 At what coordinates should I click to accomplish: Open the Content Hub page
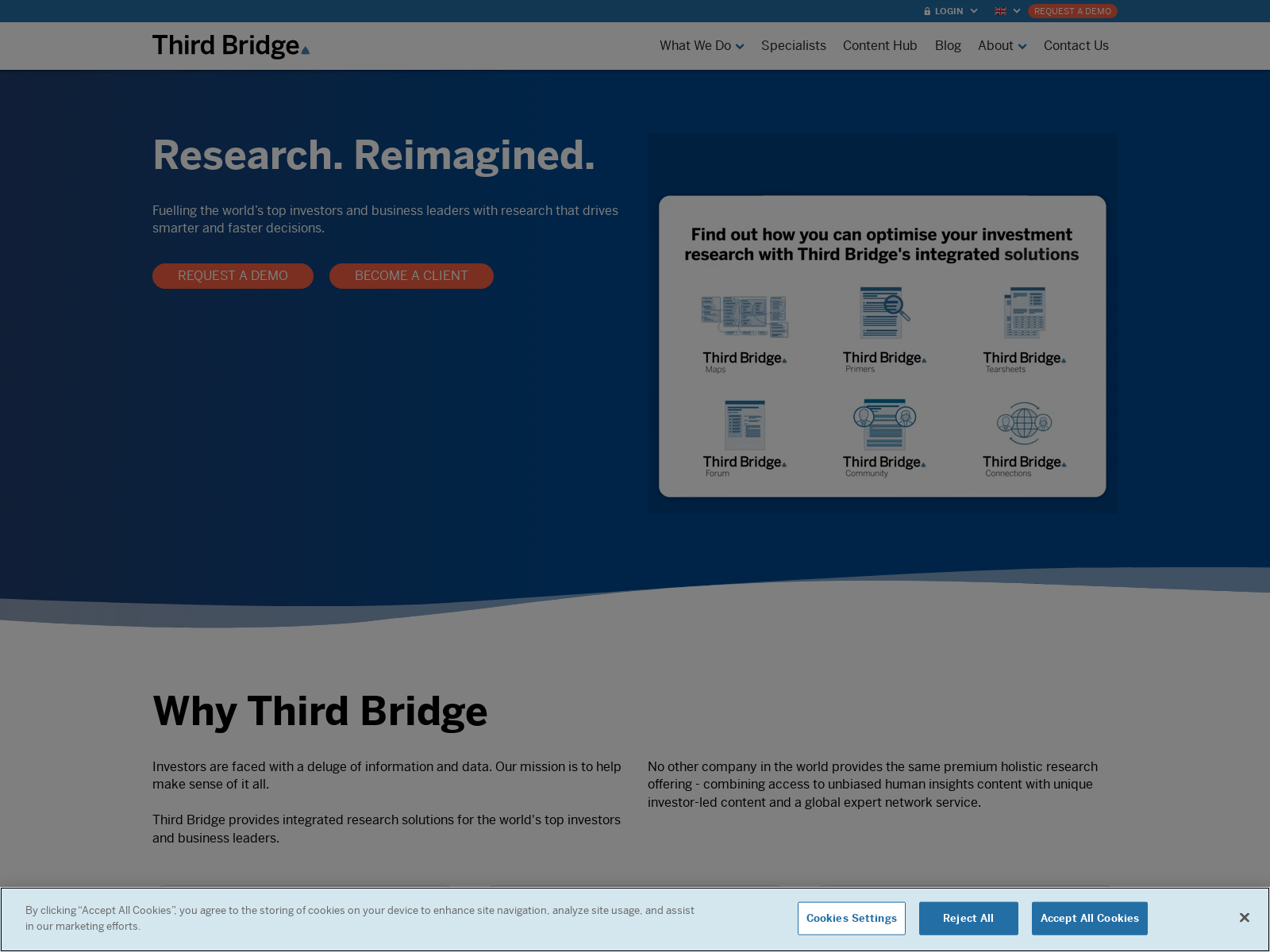(x=879, y=46)
